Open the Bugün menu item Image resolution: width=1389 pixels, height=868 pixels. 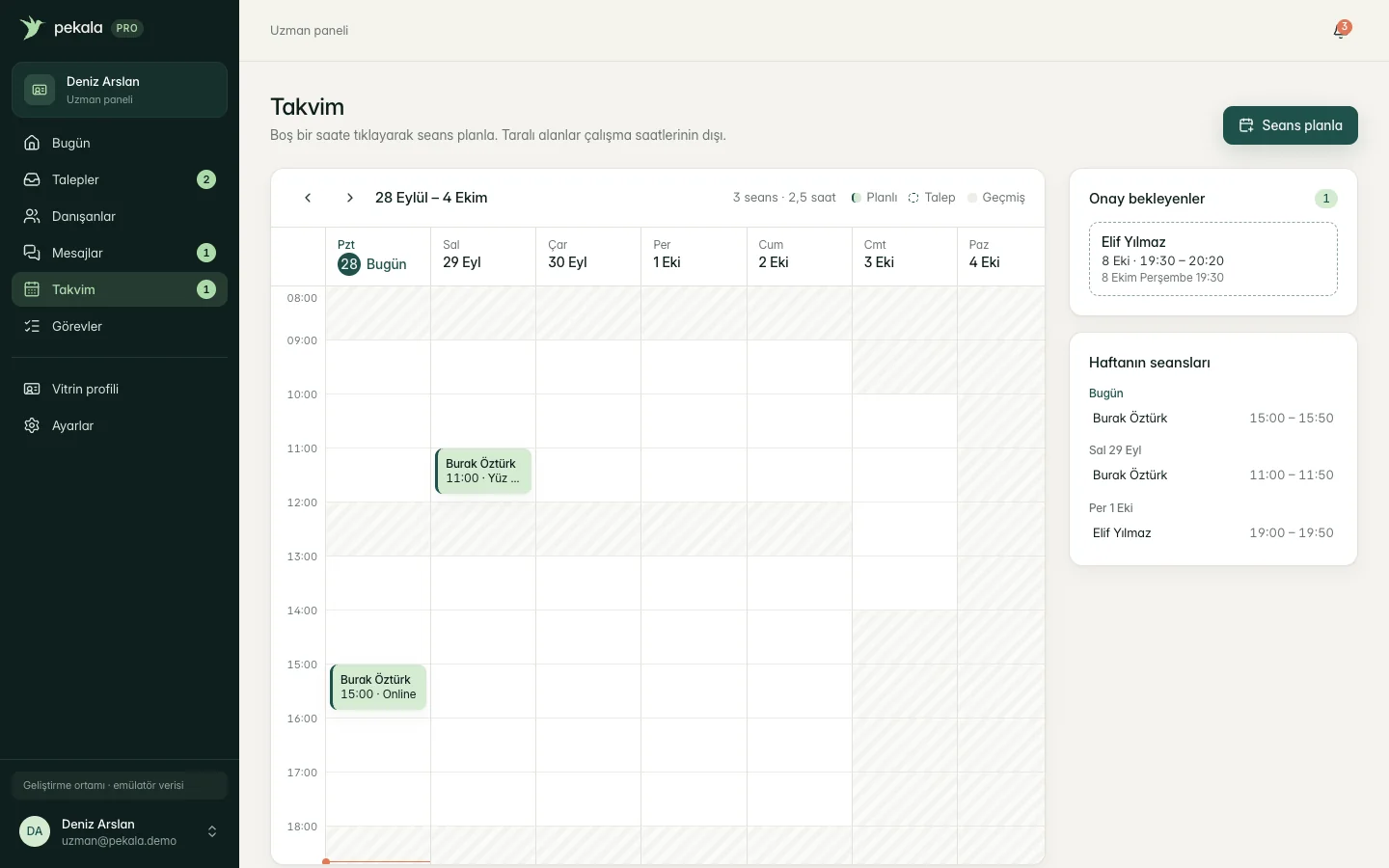[x=120, y=143]
